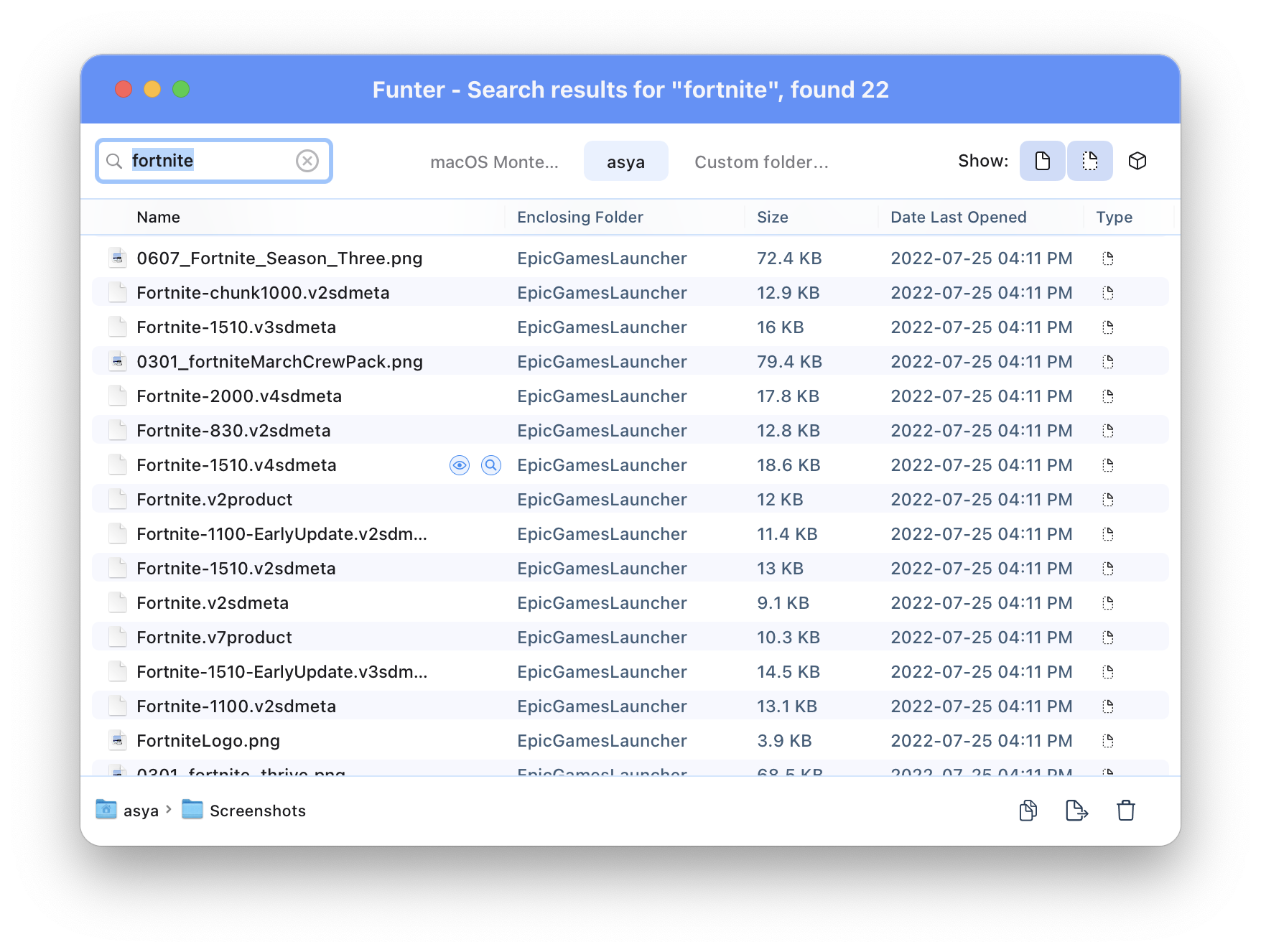Click file icon of Fortnite-chunk1000.v2sdmeta
Screen dimensions: 1261x952
pyautogui.click(x=118, y=292)
